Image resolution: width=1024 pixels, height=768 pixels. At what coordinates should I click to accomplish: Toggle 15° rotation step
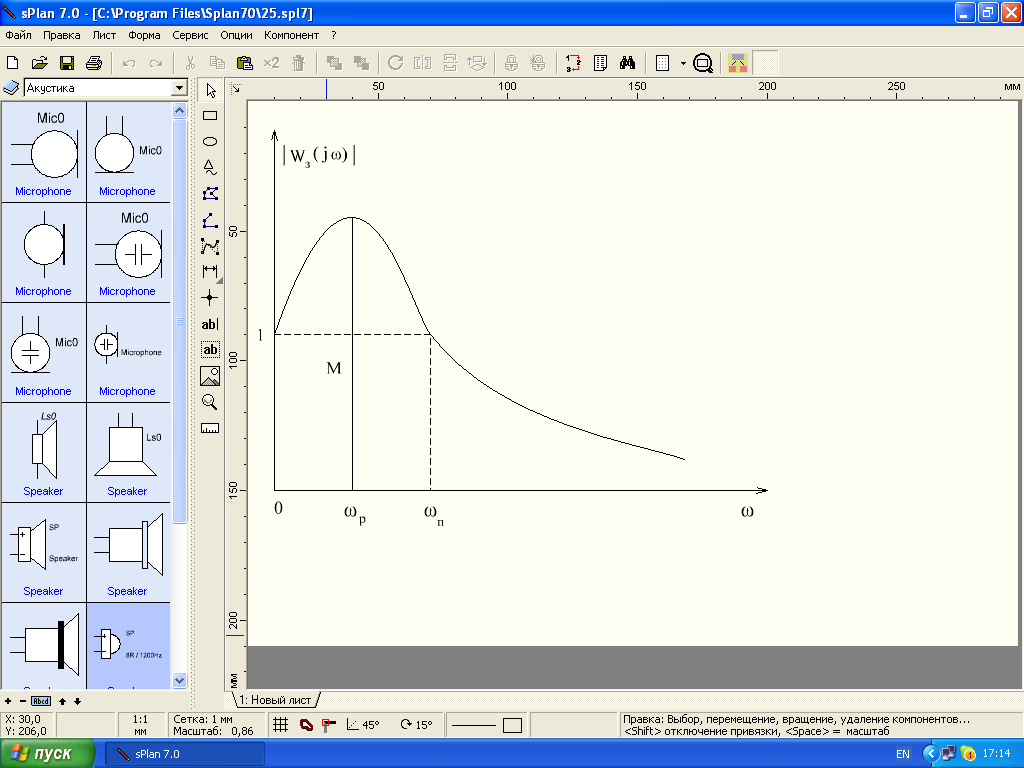coord(417,725)
